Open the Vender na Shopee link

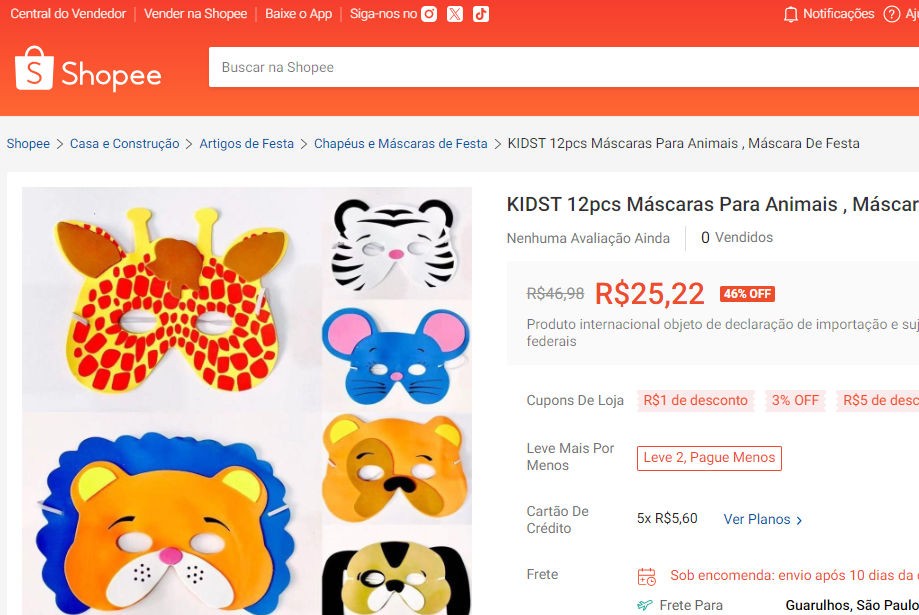pos(195,14)
